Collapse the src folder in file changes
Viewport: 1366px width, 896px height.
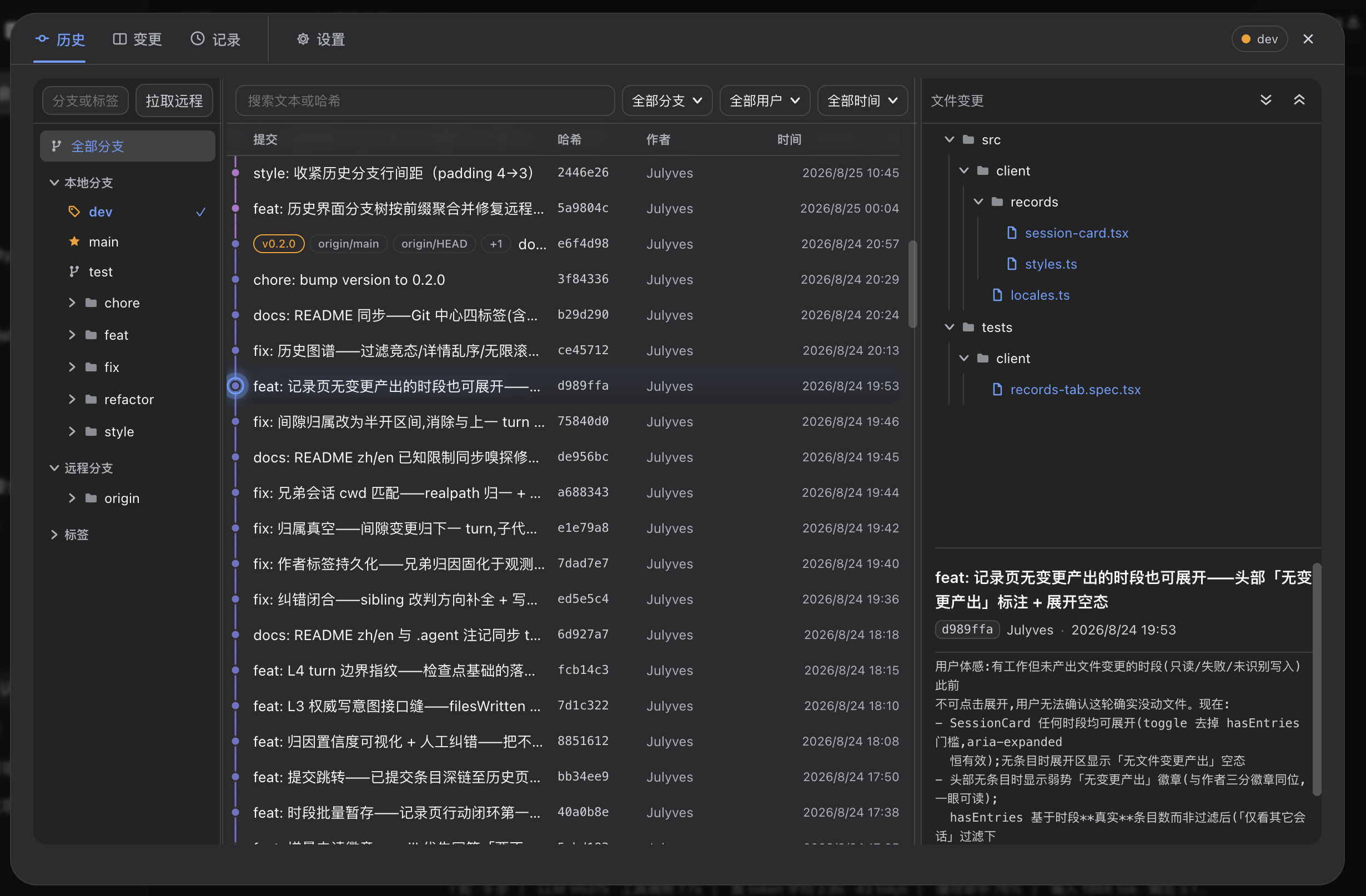(950, 139)
